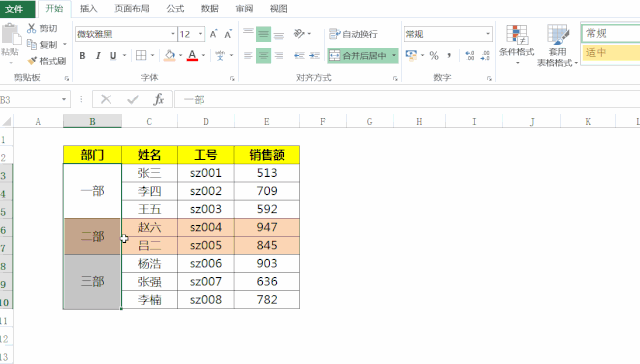Open font color dropdown arrow

pos(203,55)
